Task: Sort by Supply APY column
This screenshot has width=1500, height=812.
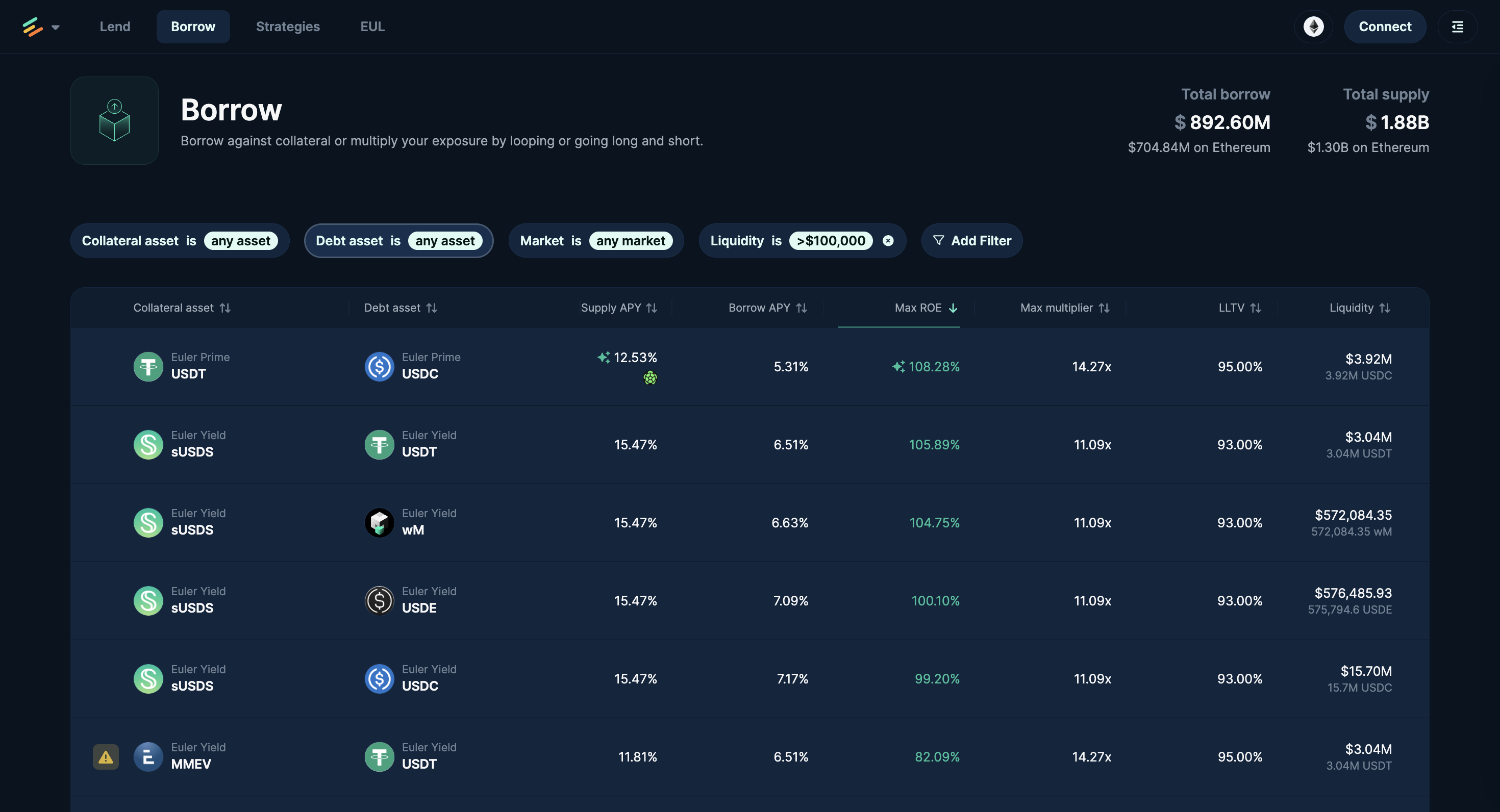Action: point(618,308)
